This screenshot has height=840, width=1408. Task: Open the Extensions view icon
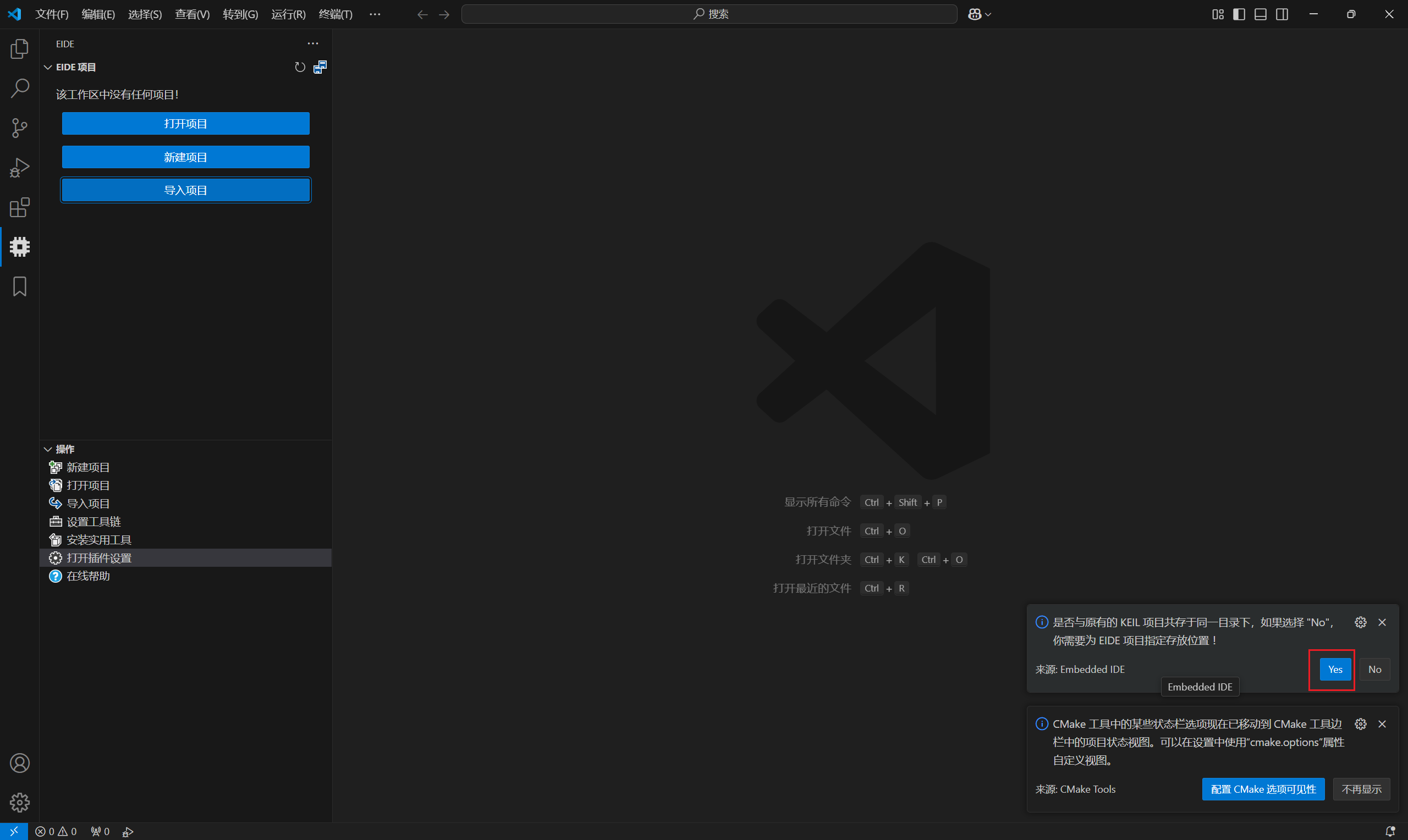click(x=20, y=208)
